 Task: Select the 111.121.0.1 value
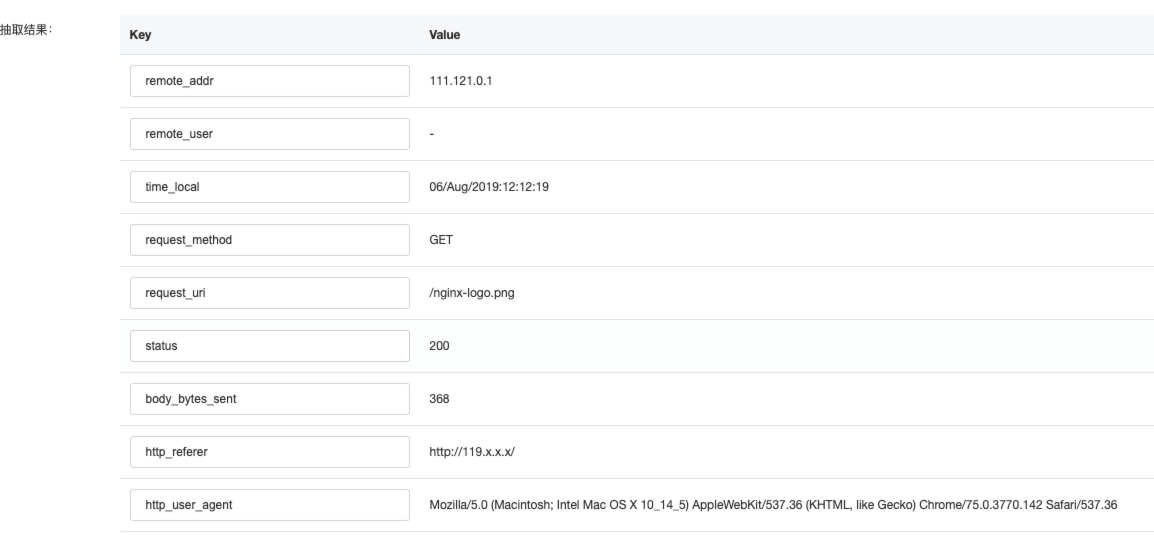(461, 81)
